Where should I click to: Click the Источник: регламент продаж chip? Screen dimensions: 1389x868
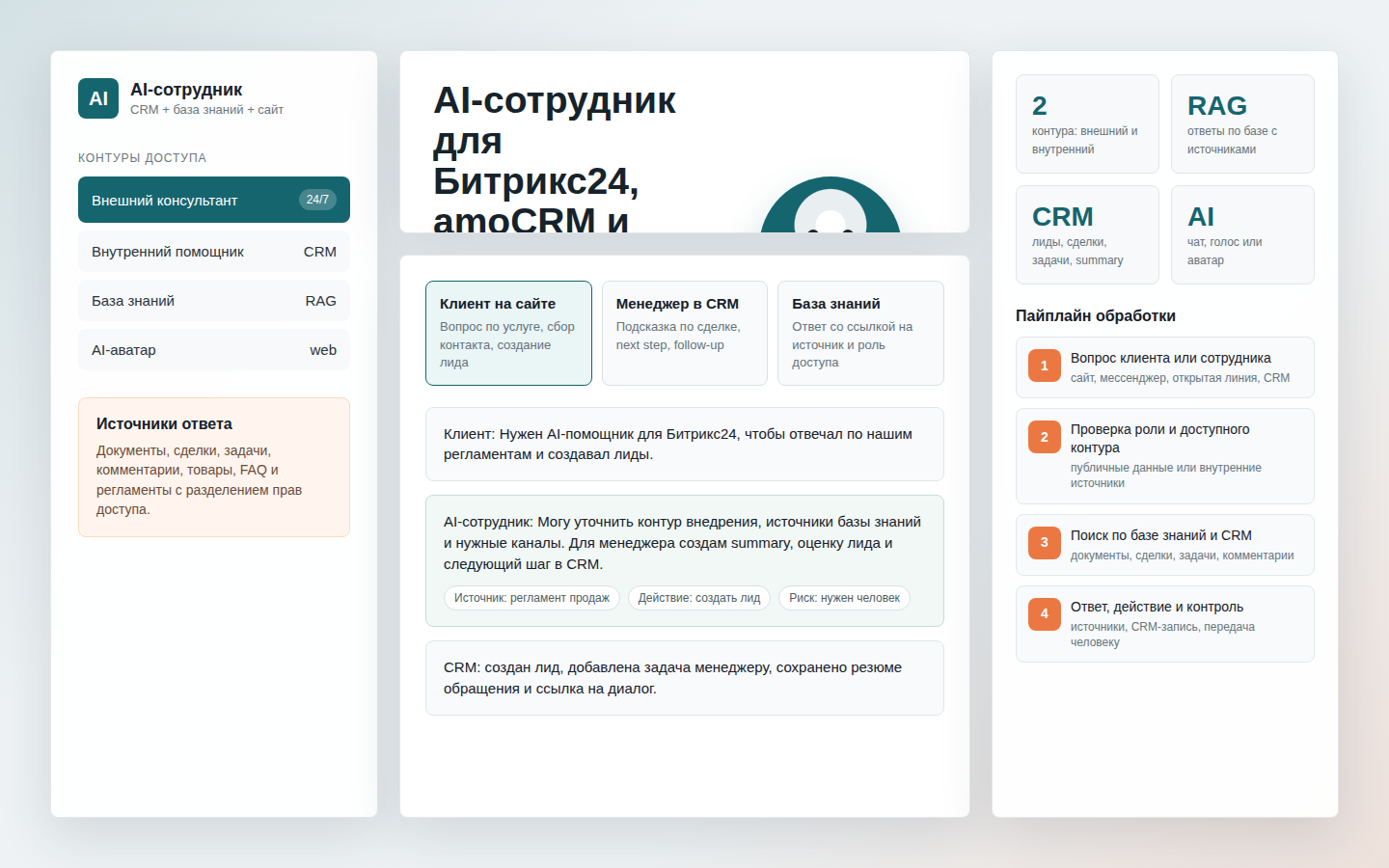point(531,598)
